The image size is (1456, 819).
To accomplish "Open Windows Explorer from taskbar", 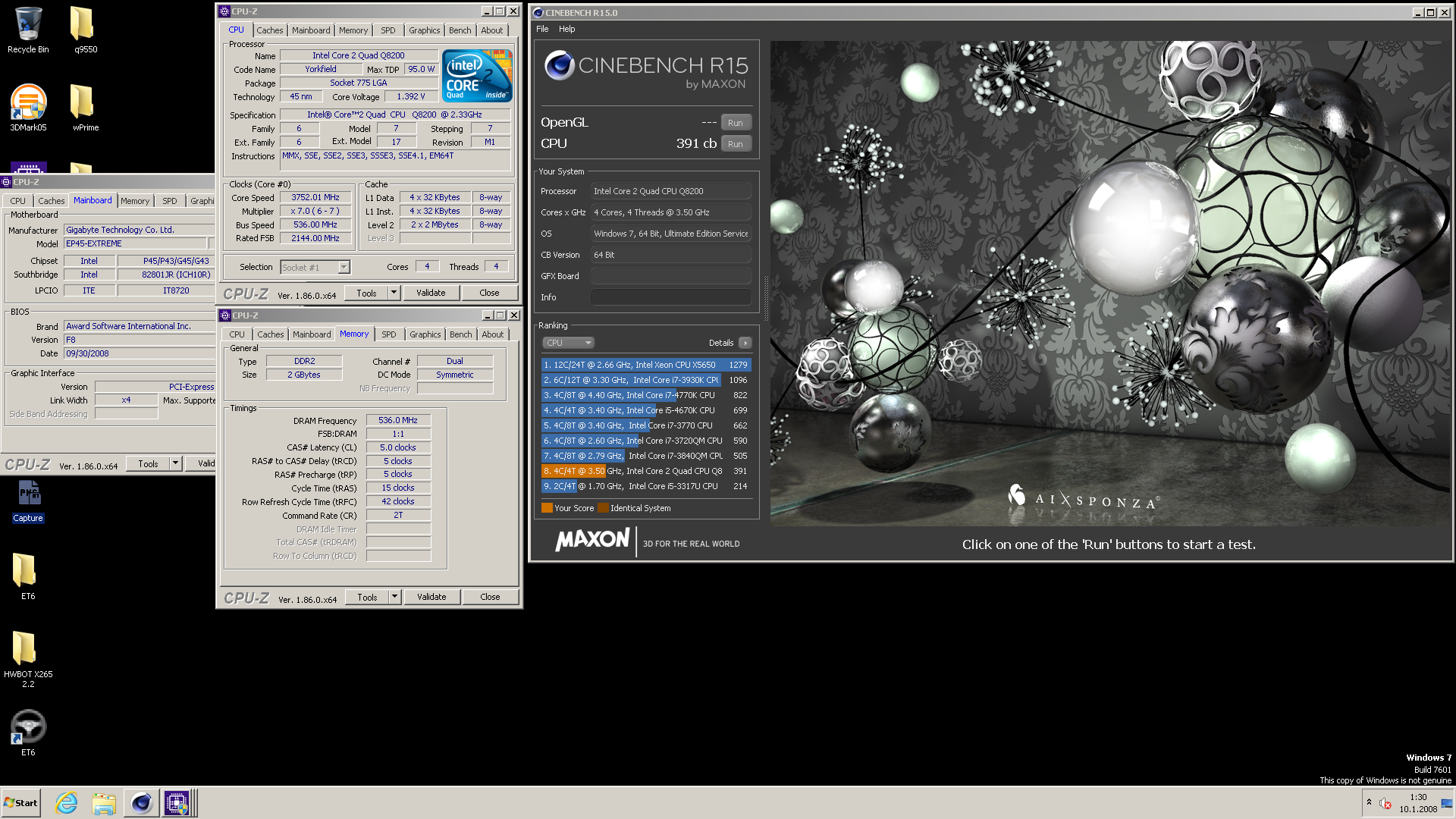I will tap(104, 803).
